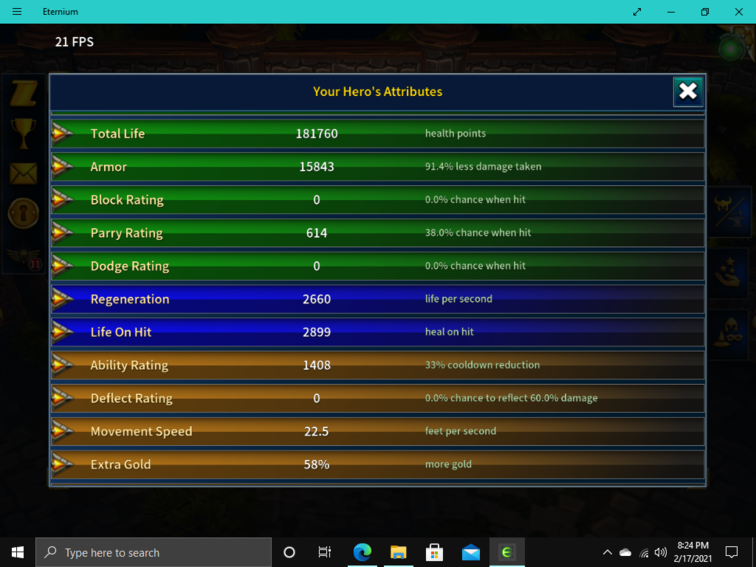Select the Deflect Rating attribute row
This screenshot has width=756, height=567.
377,398
